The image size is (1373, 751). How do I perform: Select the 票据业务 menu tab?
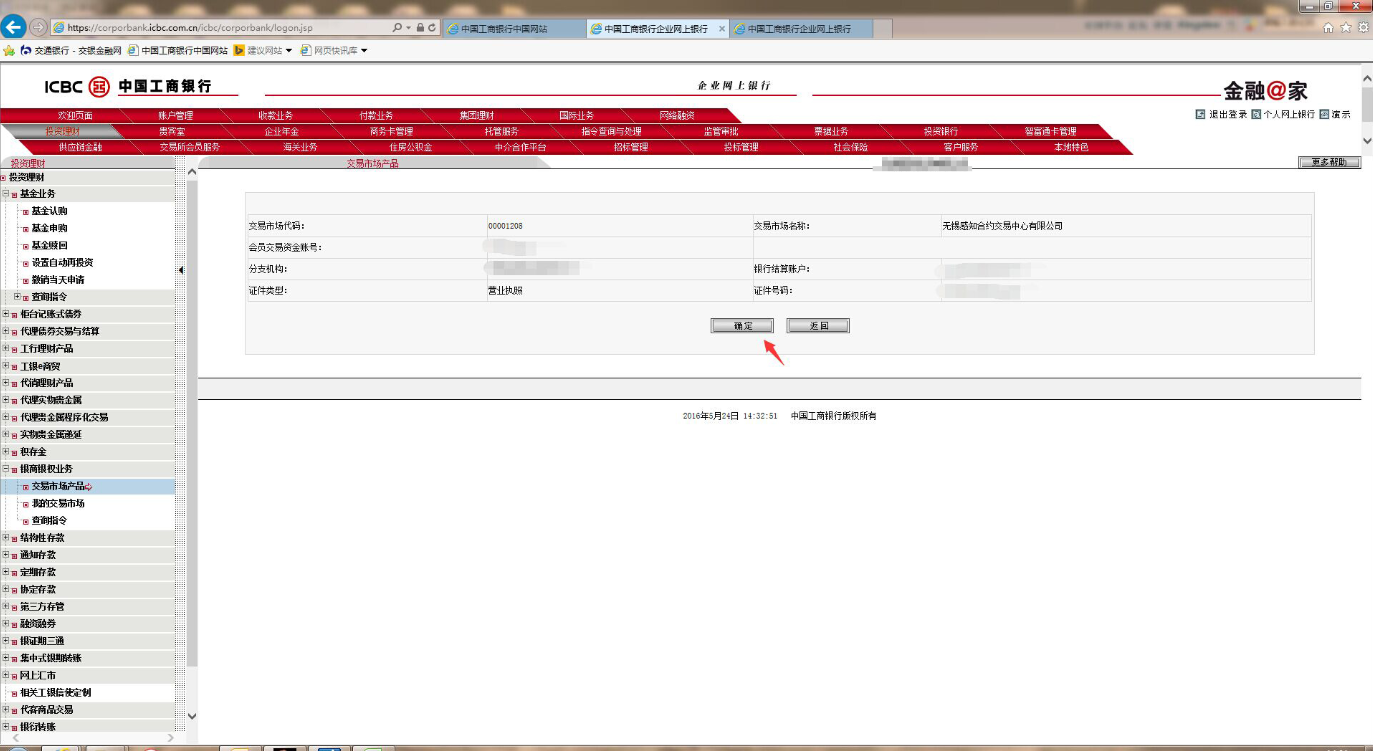(x=830, y=131)
